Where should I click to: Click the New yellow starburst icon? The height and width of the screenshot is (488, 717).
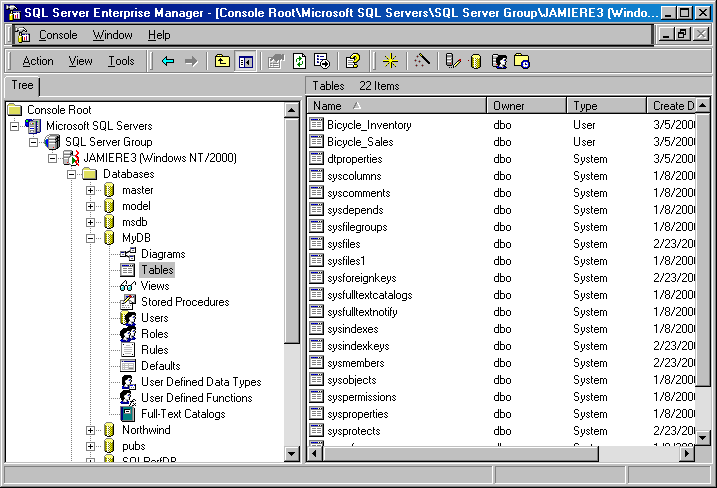[x=390, y=61]
